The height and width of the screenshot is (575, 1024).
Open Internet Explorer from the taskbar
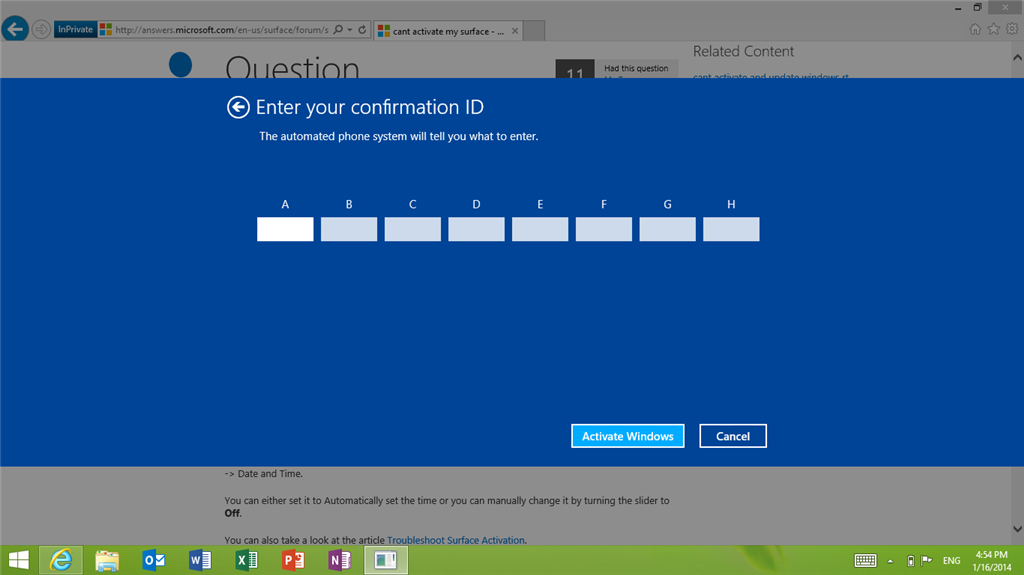[x=61, y=560]
